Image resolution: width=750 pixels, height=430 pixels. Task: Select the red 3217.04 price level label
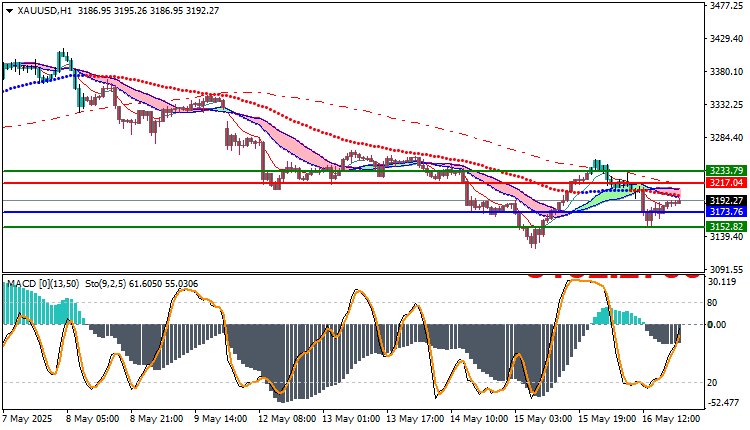click(727, 183)
